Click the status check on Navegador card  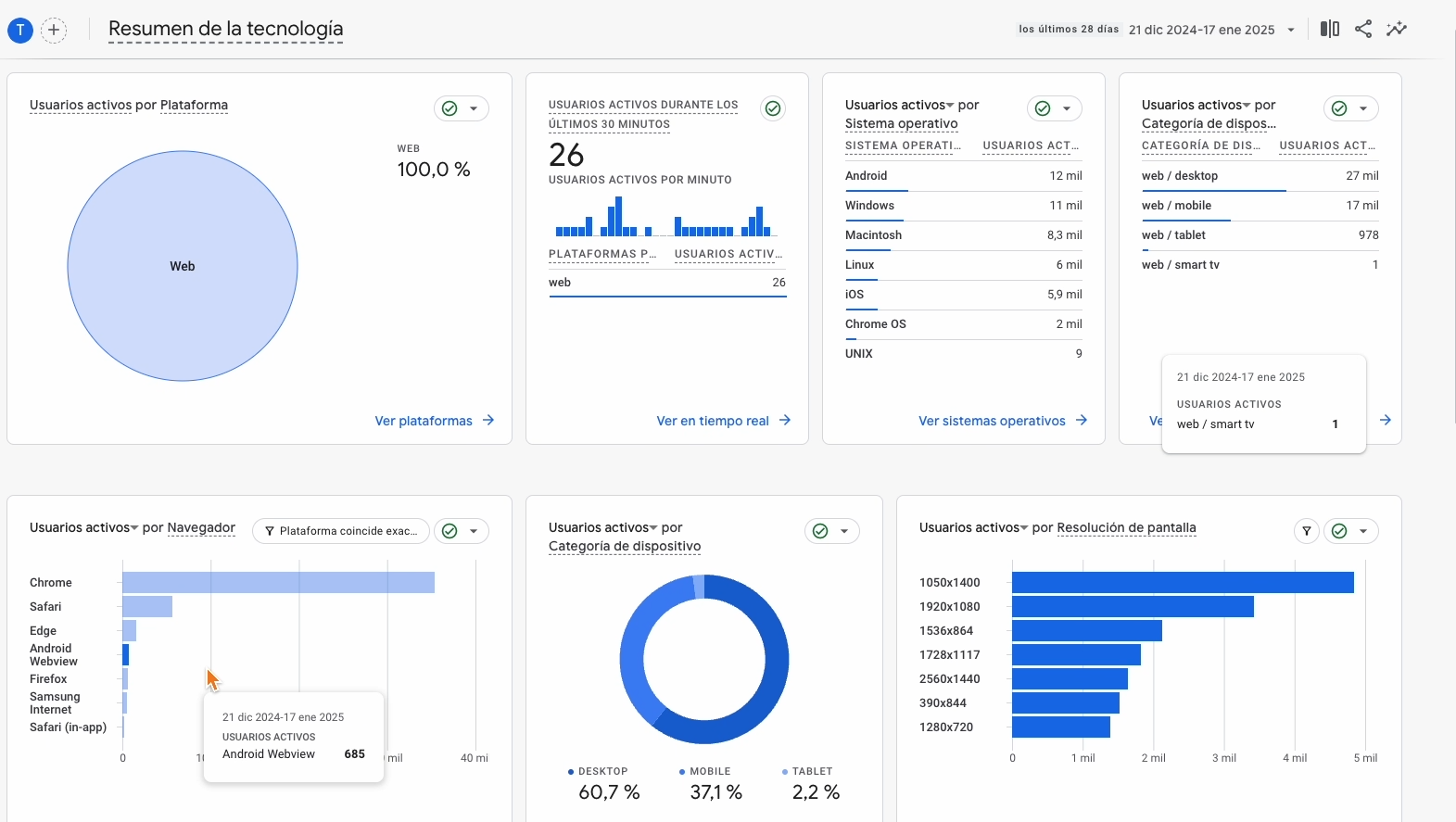coord(450,531)
